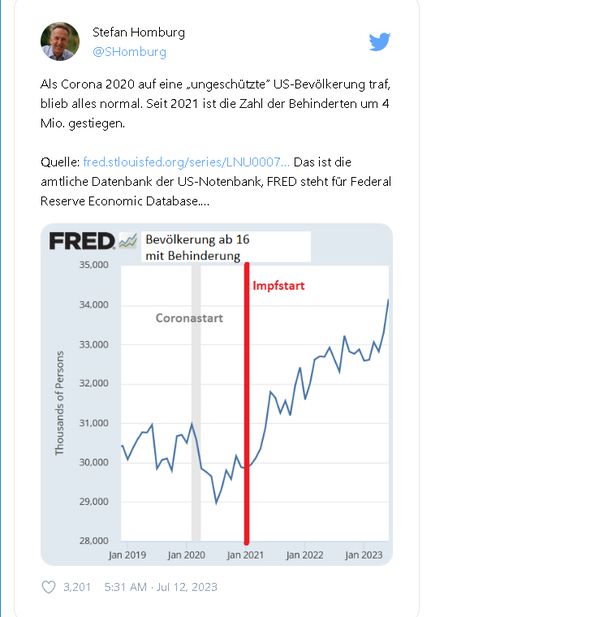Click the FRED logo in the chart
The image size is (599, 617).
(82, 241)
